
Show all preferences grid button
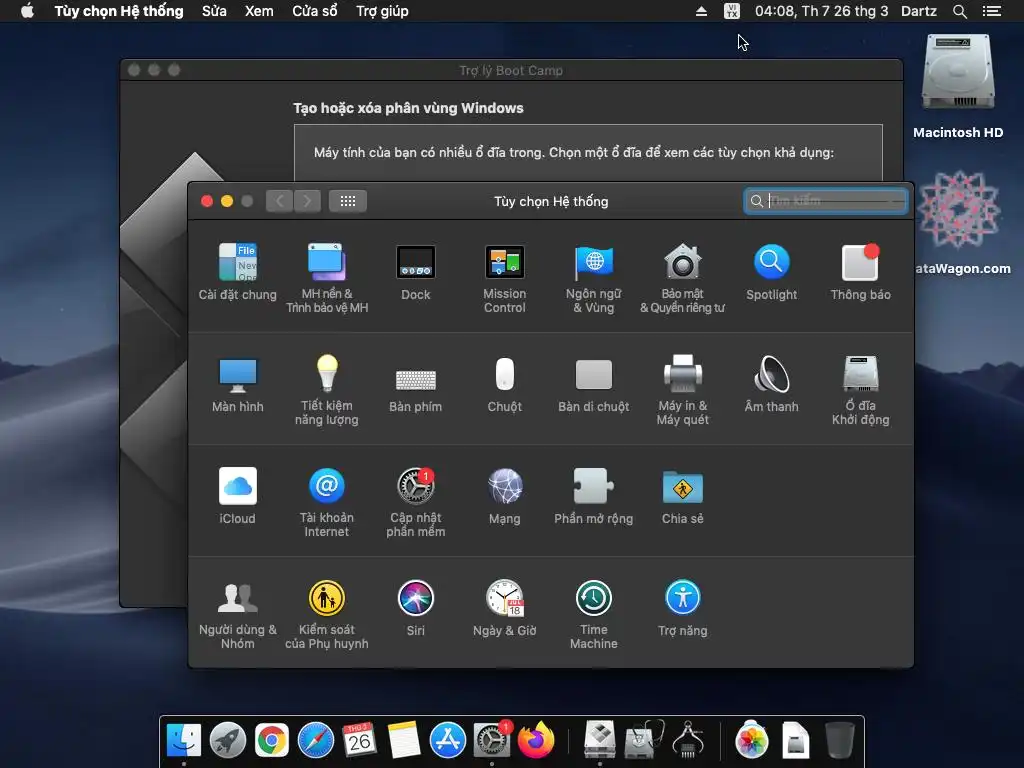(348, 201)
